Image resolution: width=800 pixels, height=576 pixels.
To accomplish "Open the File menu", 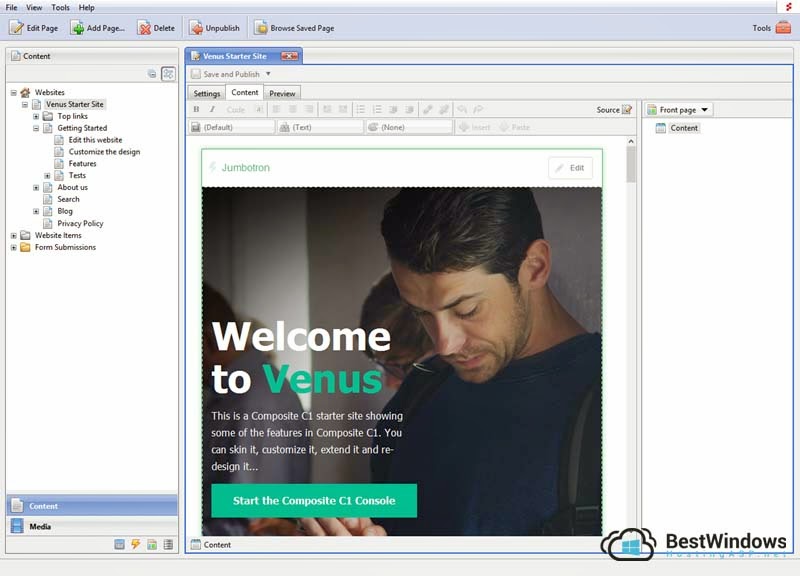I will coord(11,8).
